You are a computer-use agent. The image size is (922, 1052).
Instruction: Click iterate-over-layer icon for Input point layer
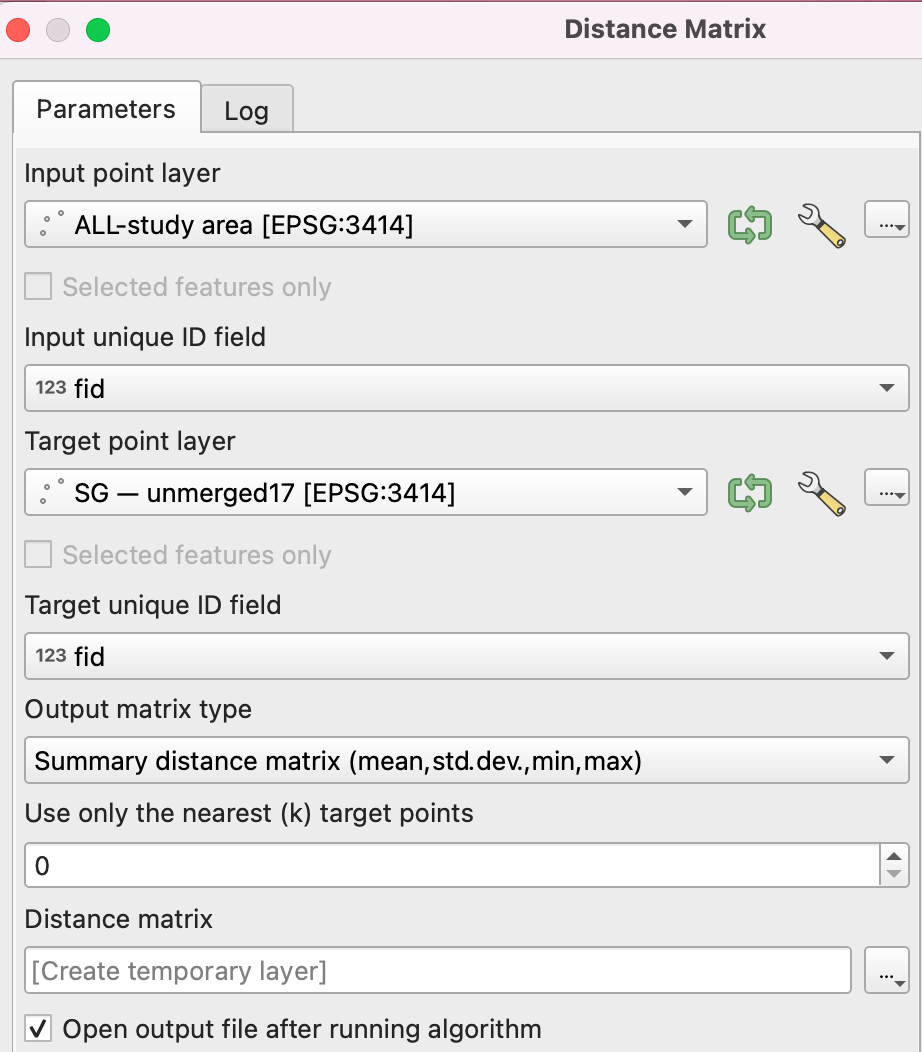(x=750, y=224)
